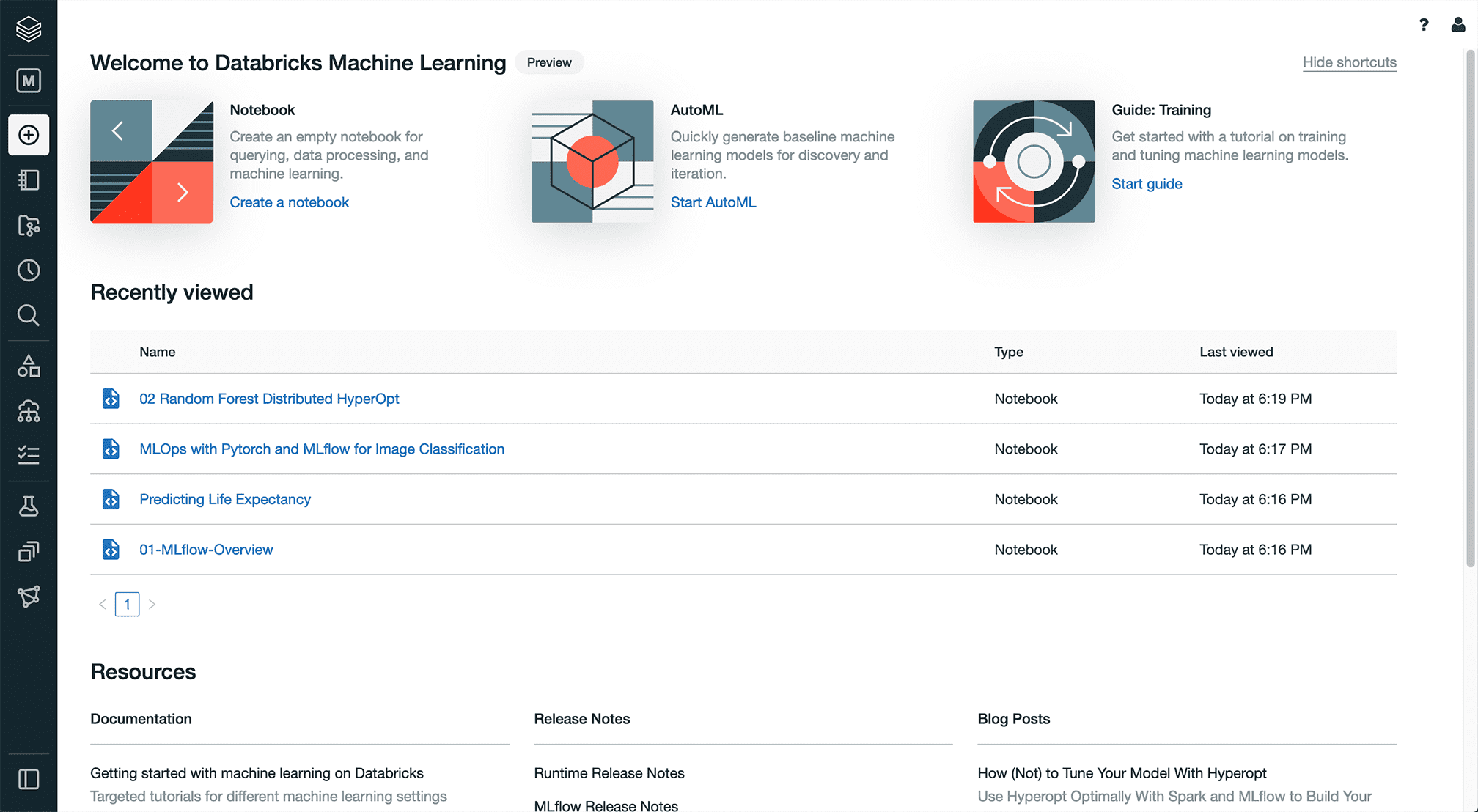Open the Machine Learning persona switcher
Image resolution: width=1478 pixels, height=812 pixels.
(x=29, y=81)
